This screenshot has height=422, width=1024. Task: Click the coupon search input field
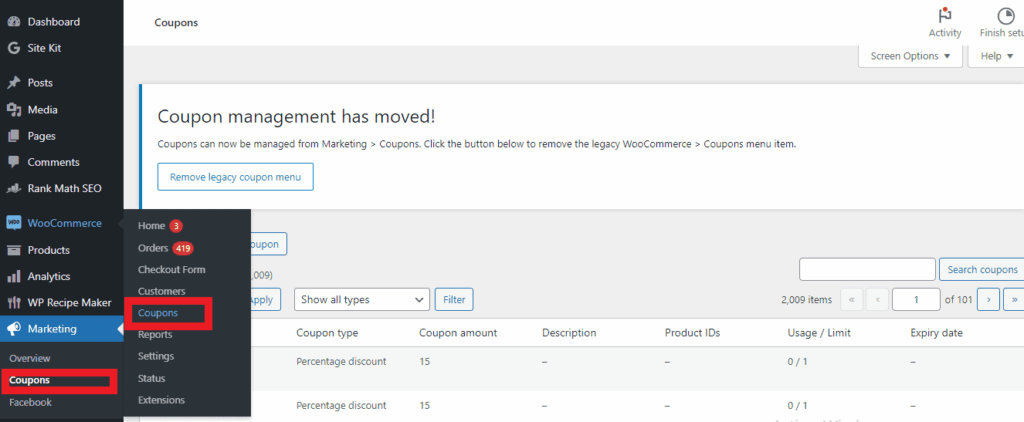(867, 270)
